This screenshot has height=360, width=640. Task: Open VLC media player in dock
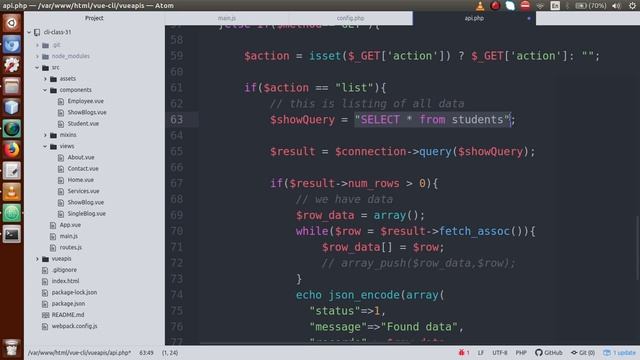(x=11, y=192)
